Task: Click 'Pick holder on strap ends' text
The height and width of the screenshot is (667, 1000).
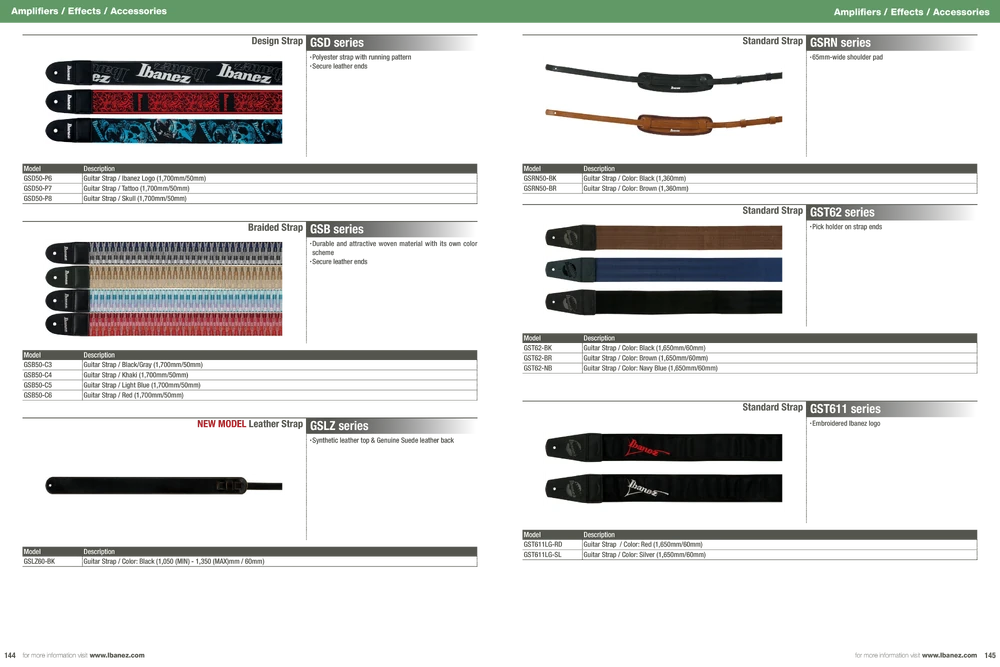Action: tap(847, 227)
